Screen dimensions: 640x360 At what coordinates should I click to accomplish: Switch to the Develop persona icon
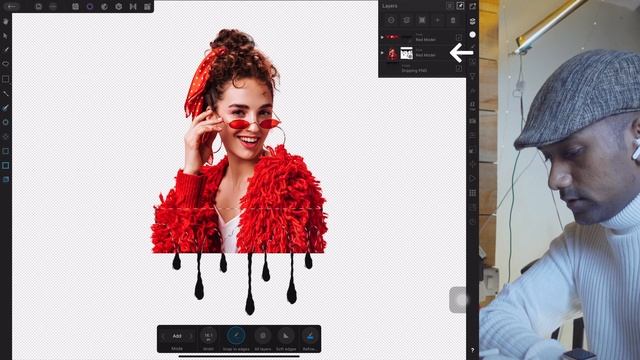(x=118, y=7)
